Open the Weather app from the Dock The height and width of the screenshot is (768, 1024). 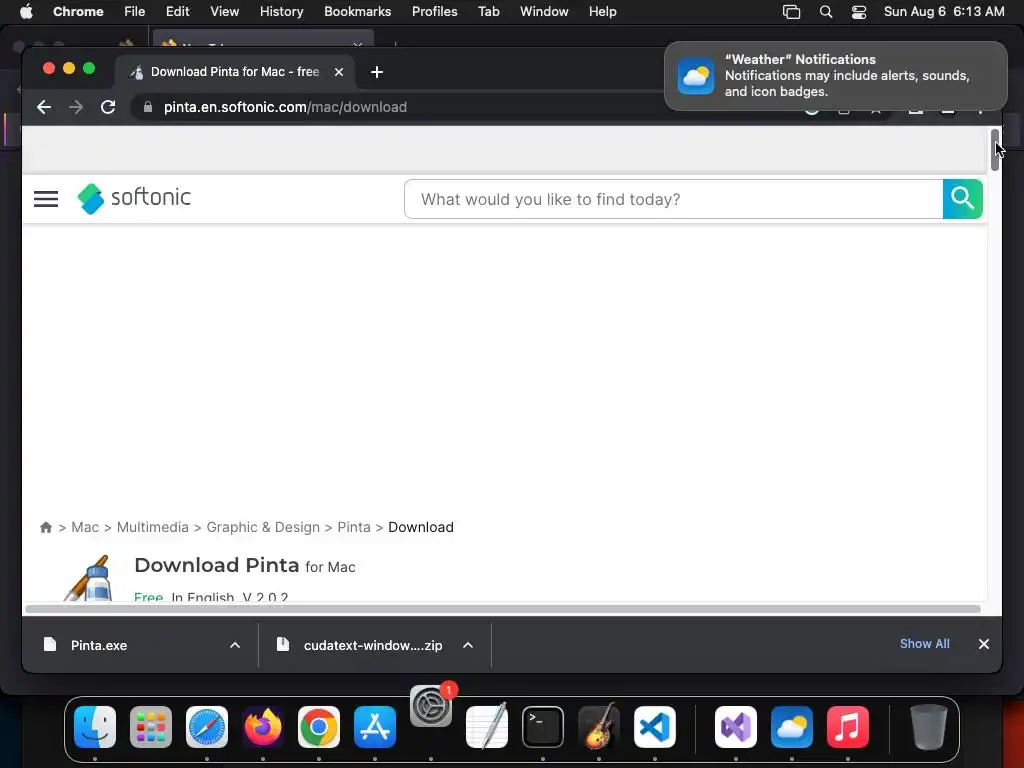point(792,727)
